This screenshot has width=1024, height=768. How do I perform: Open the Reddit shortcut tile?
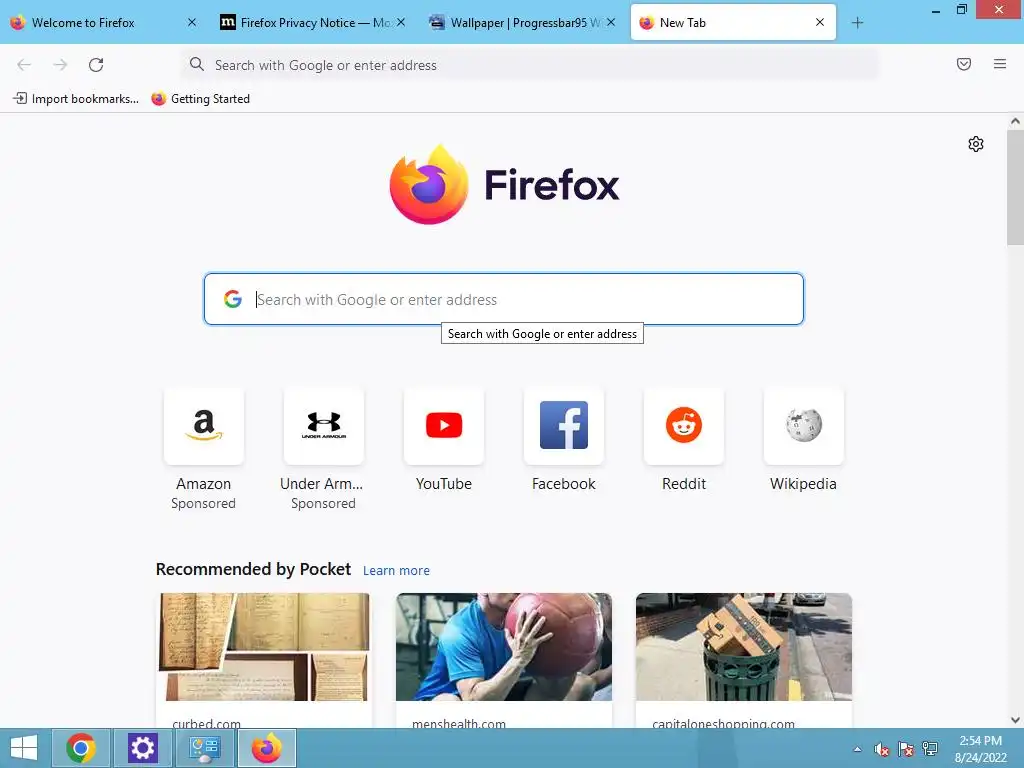click(x=684, y=426)
